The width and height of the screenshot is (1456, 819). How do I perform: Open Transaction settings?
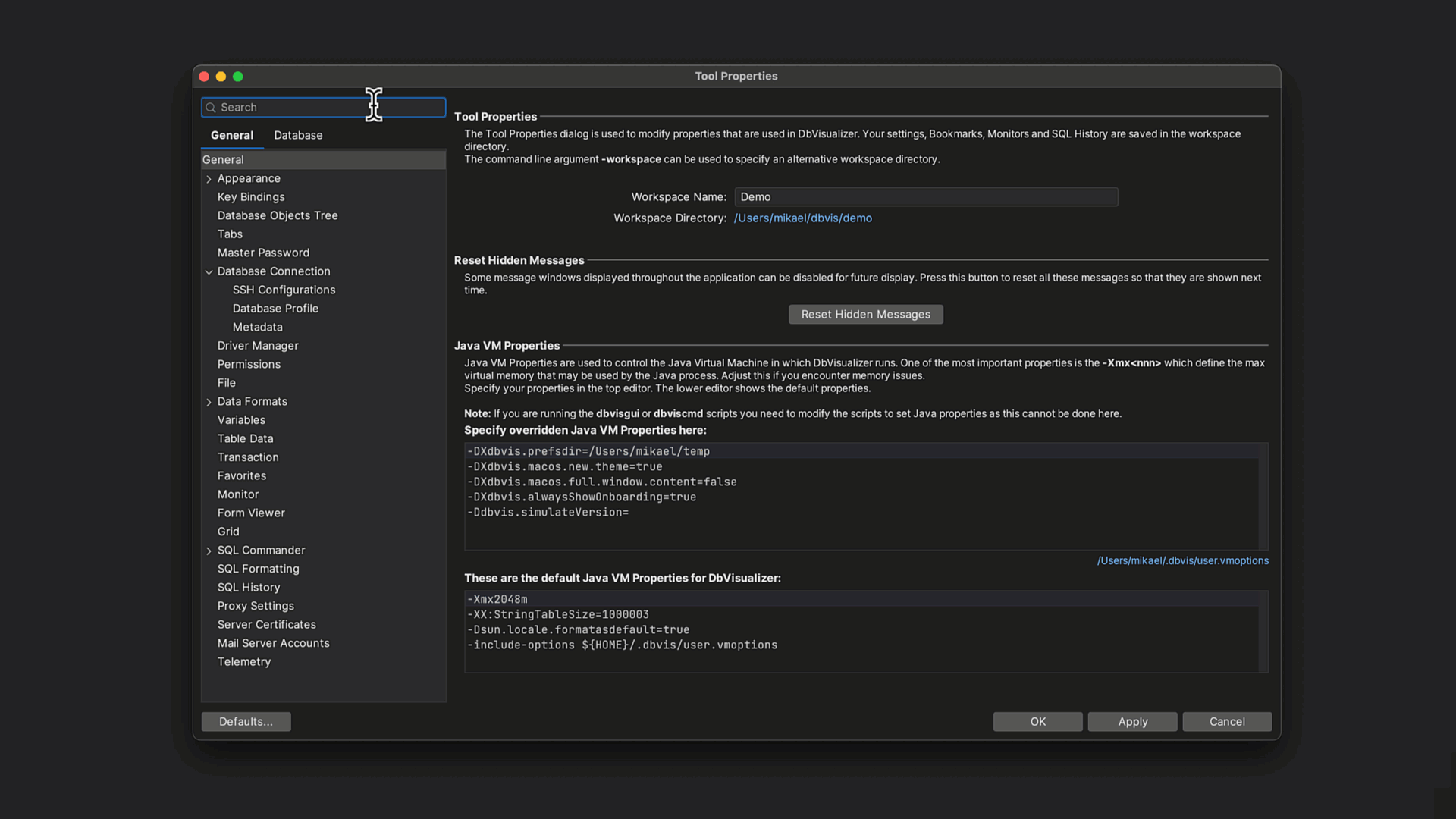pyautogui.click(x=248, y=457)
